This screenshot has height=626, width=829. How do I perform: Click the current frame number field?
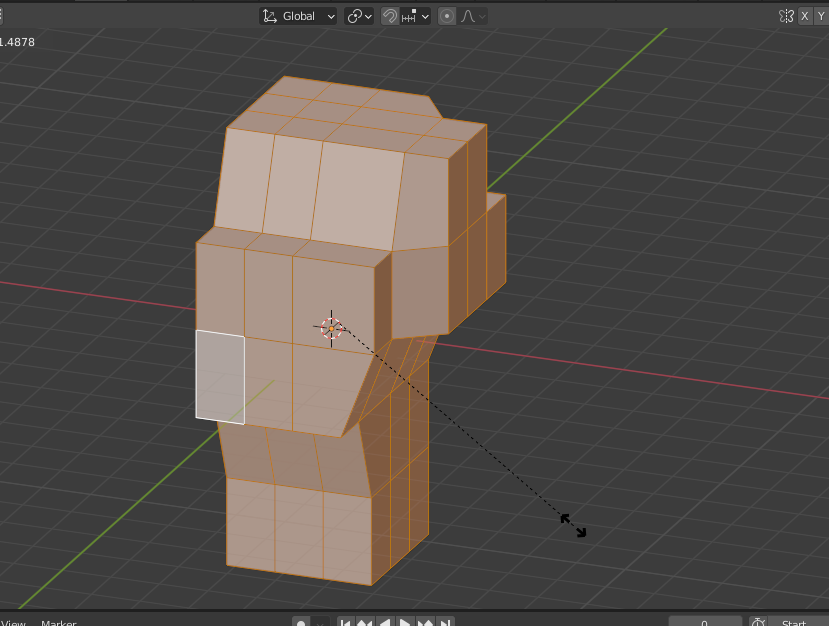pos(705,623)
